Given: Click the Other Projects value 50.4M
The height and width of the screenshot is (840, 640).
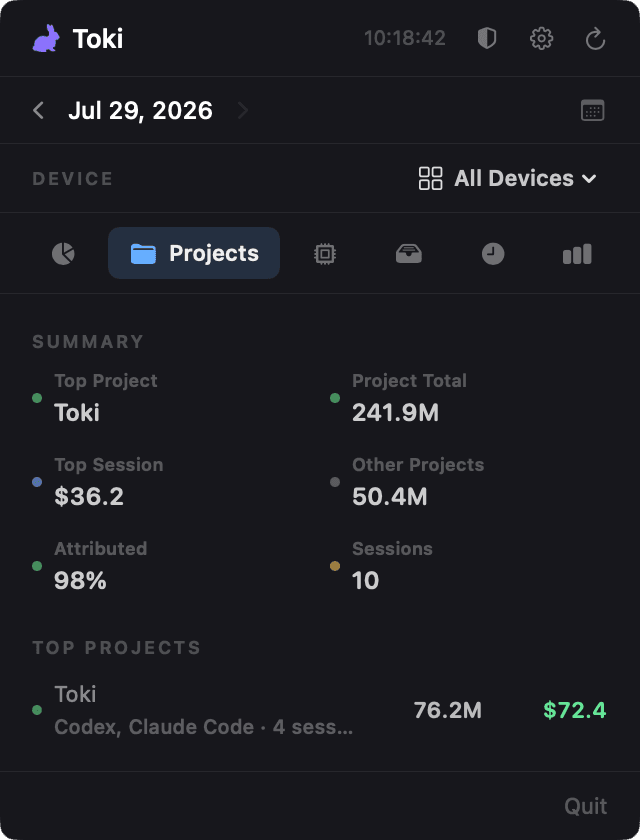Looking at the screenshot, I should (x=389, y=497).
